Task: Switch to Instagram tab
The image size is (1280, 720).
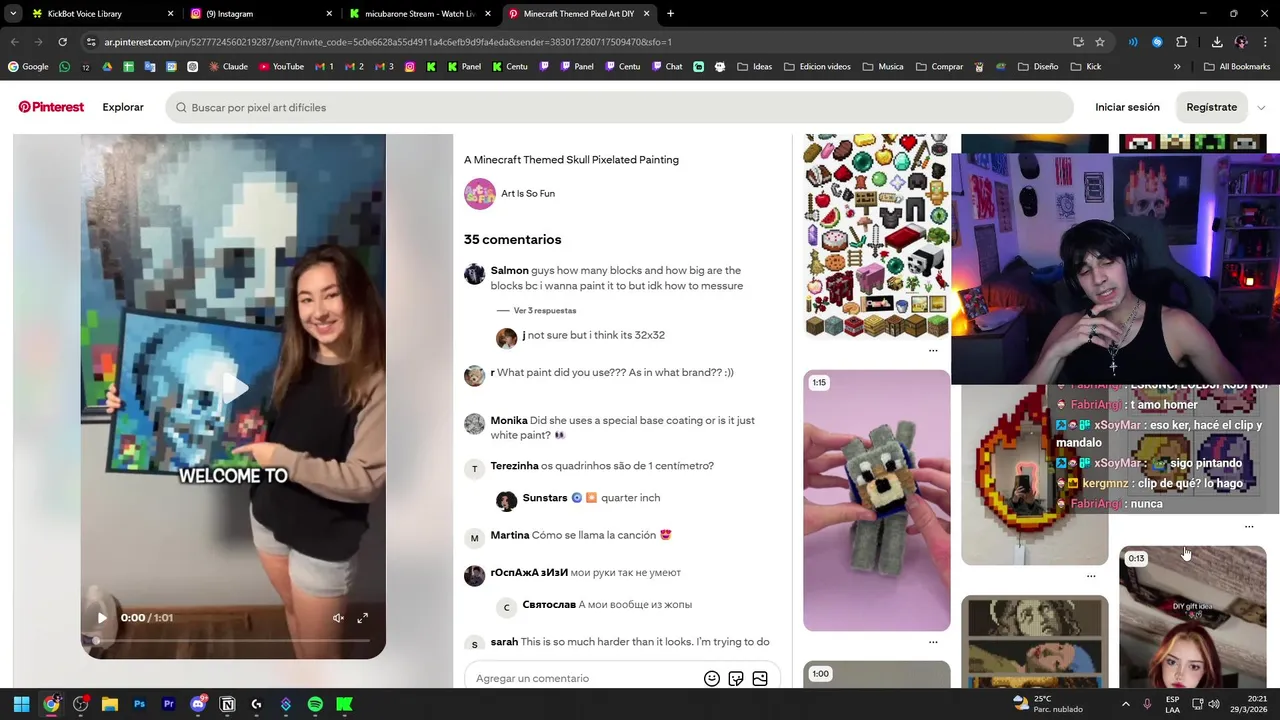Action: click(260, 14)
